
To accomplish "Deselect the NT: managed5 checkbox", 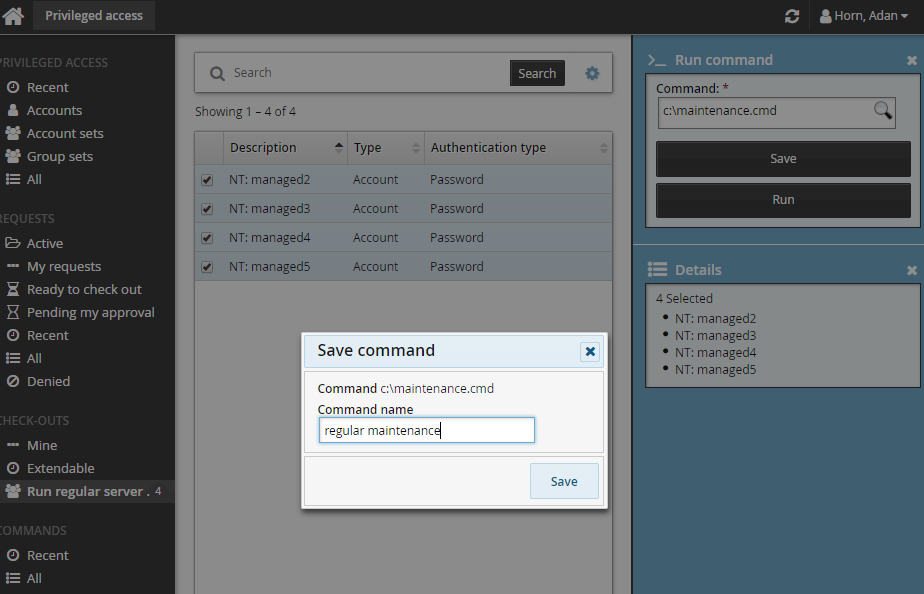I will [x=207, y=267].
